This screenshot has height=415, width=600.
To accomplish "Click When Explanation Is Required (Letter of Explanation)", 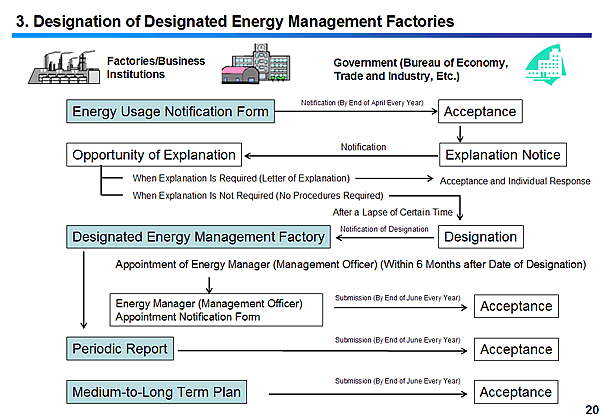I will (241, 178).
